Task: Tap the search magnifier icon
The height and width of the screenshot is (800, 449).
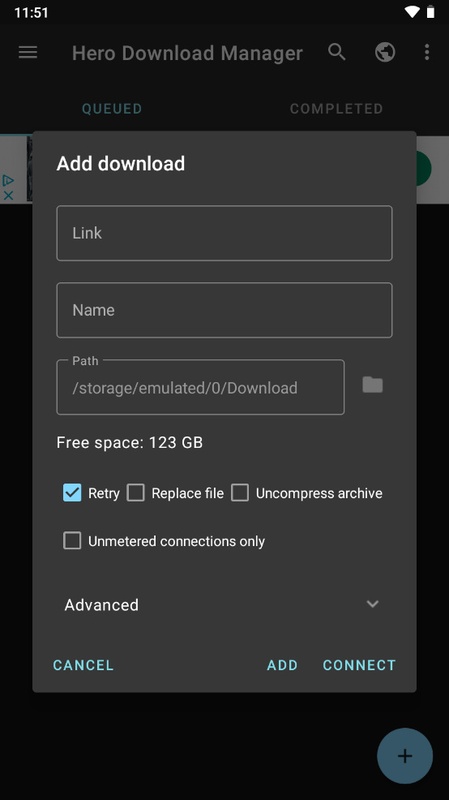Action: point(337,52)
